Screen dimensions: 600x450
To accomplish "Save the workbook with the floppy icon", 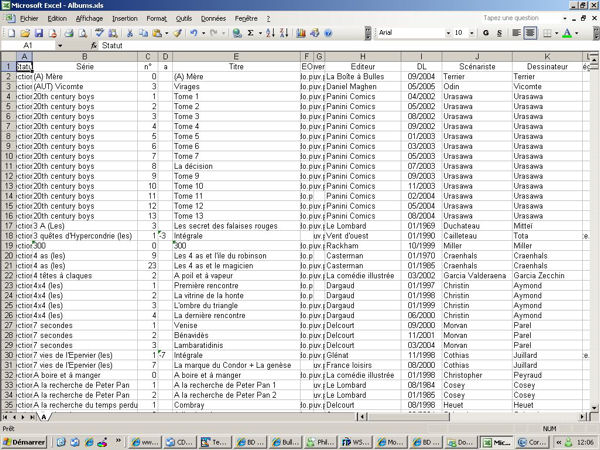I will pyautogui.click(x=39, y=33).
